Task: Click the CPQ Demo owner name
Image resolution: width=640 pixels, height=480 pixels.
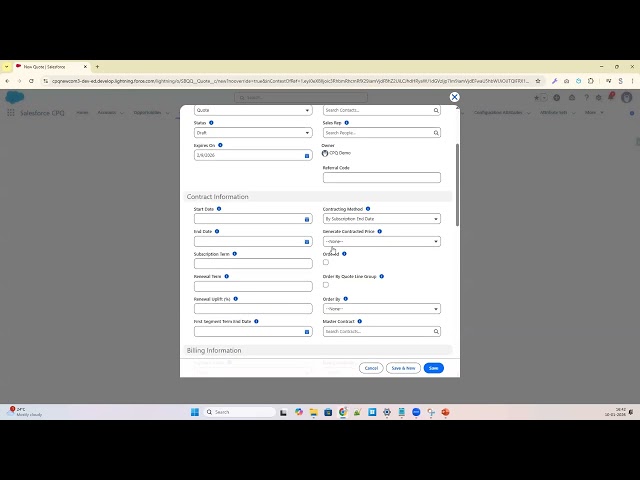Action: (x=340, y=153)
